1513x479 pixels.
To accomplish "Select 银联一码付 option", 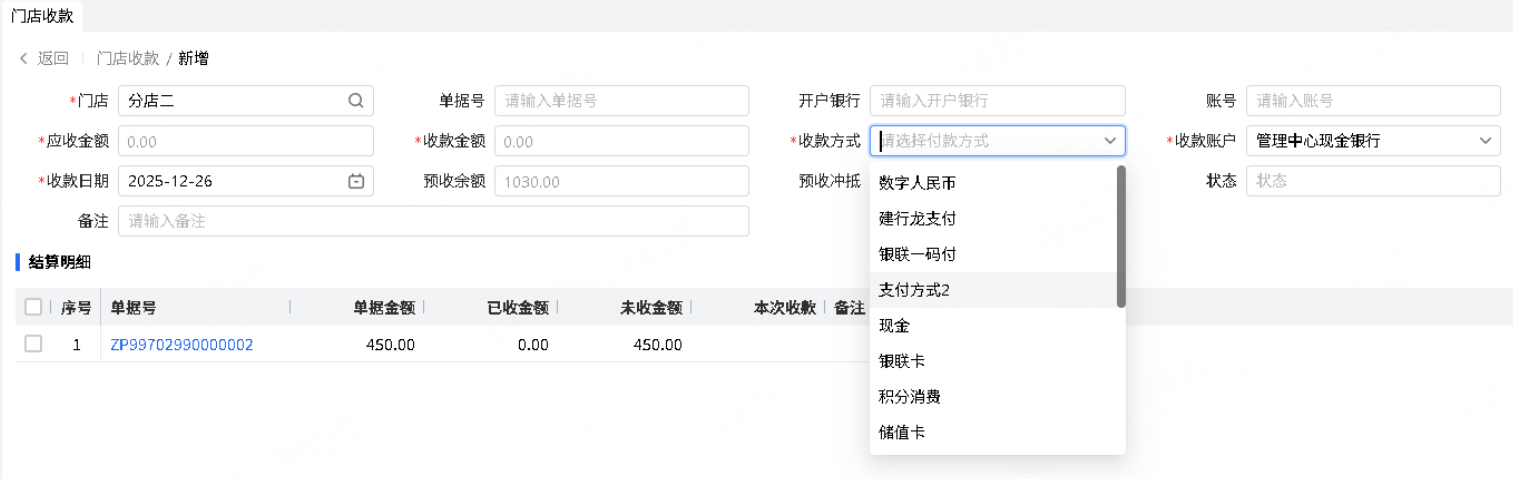I will click(917, 254).
